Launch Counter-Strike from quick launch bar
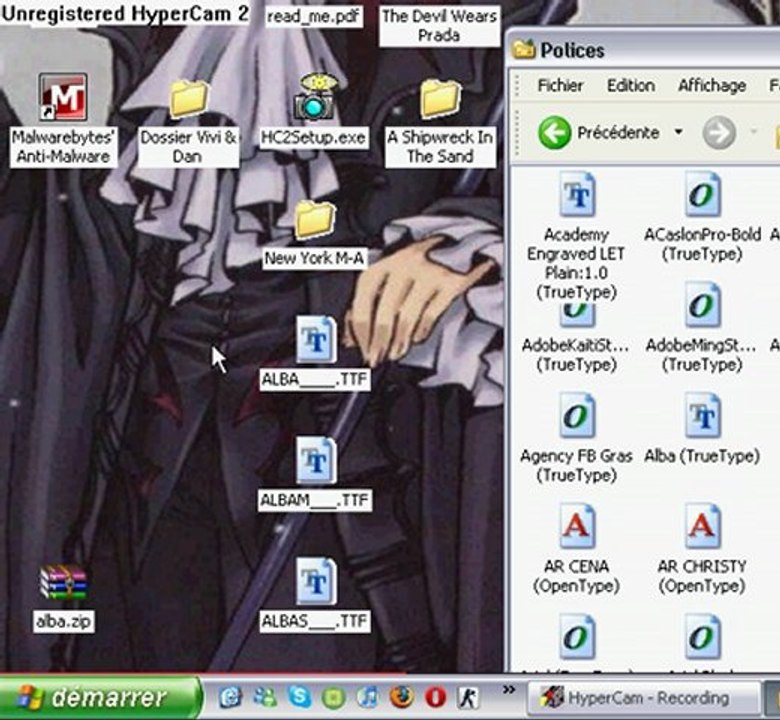780x720 pixels. pos(468,698)
